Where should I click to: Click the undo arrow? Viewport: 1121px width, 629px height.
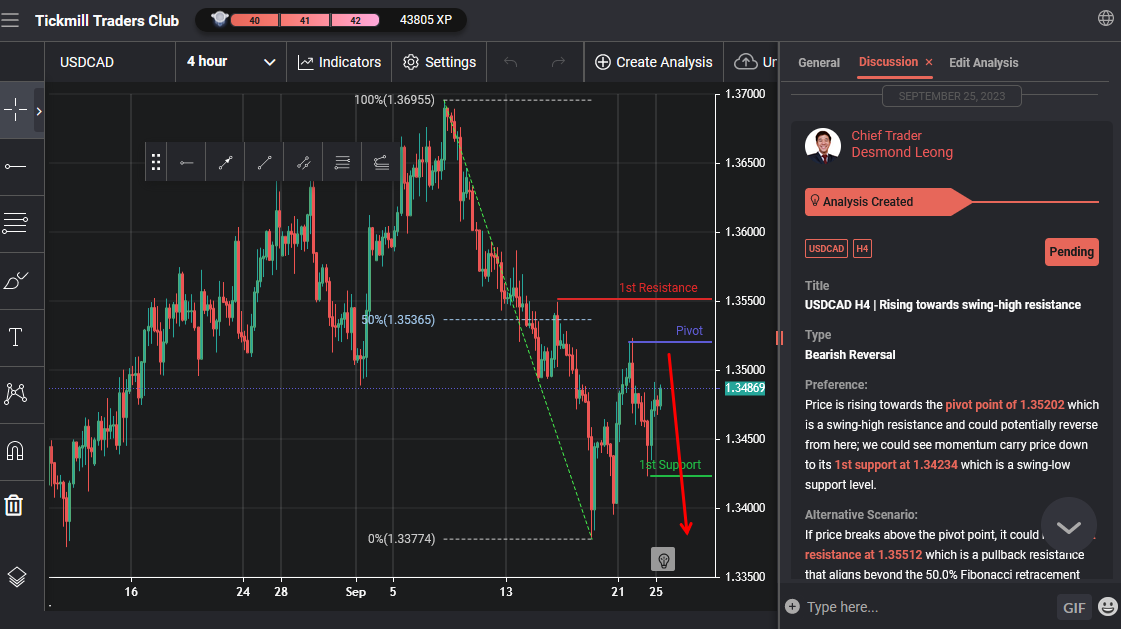[510, 62]
